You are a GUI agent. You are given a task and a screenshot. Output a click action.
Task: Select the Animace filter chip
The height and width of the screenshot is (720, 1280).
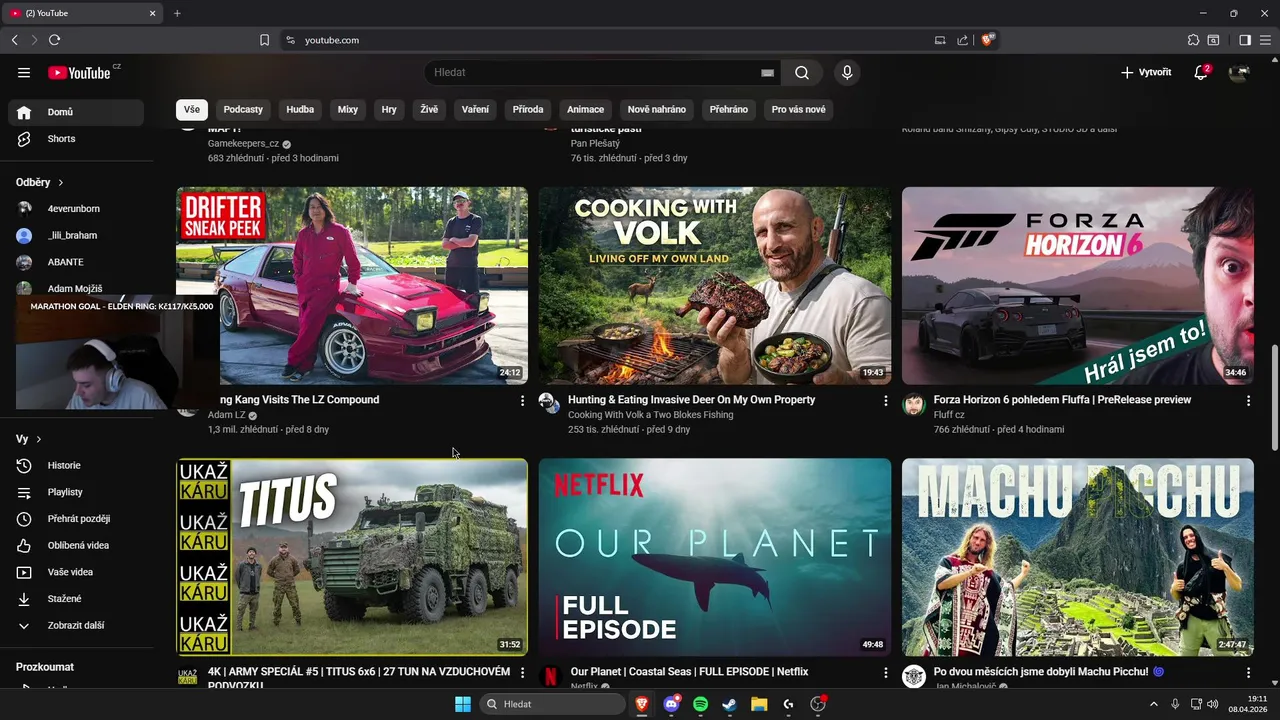click(585, 109)
